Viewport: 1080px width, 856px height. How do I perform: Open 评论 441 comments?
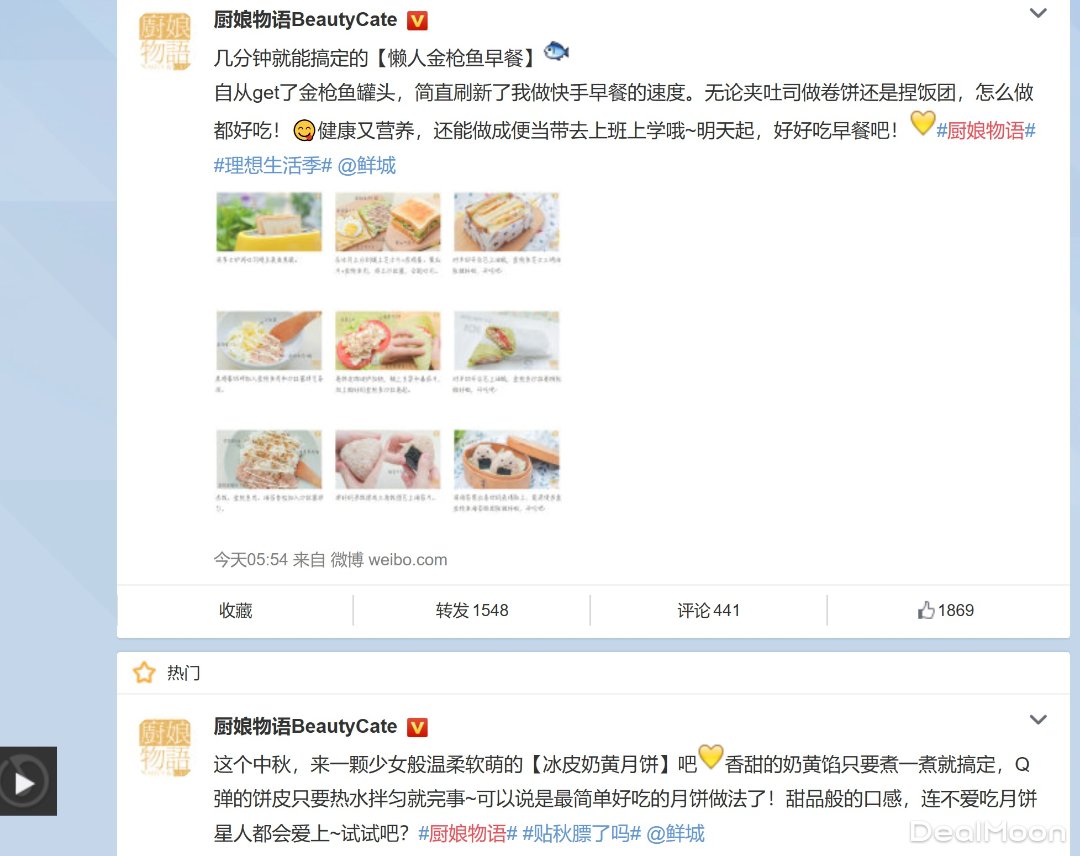click(708, 610)
